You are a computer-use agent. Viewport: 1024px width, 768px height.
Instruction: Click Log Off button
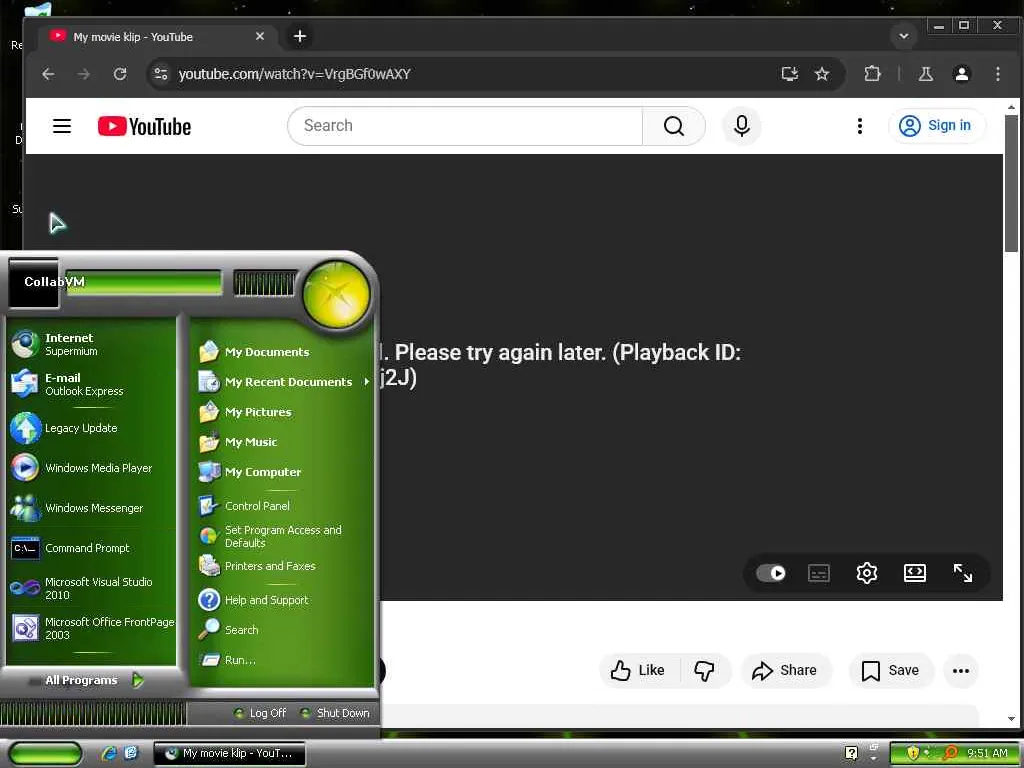pyautogui.click(x=260, y=713)
